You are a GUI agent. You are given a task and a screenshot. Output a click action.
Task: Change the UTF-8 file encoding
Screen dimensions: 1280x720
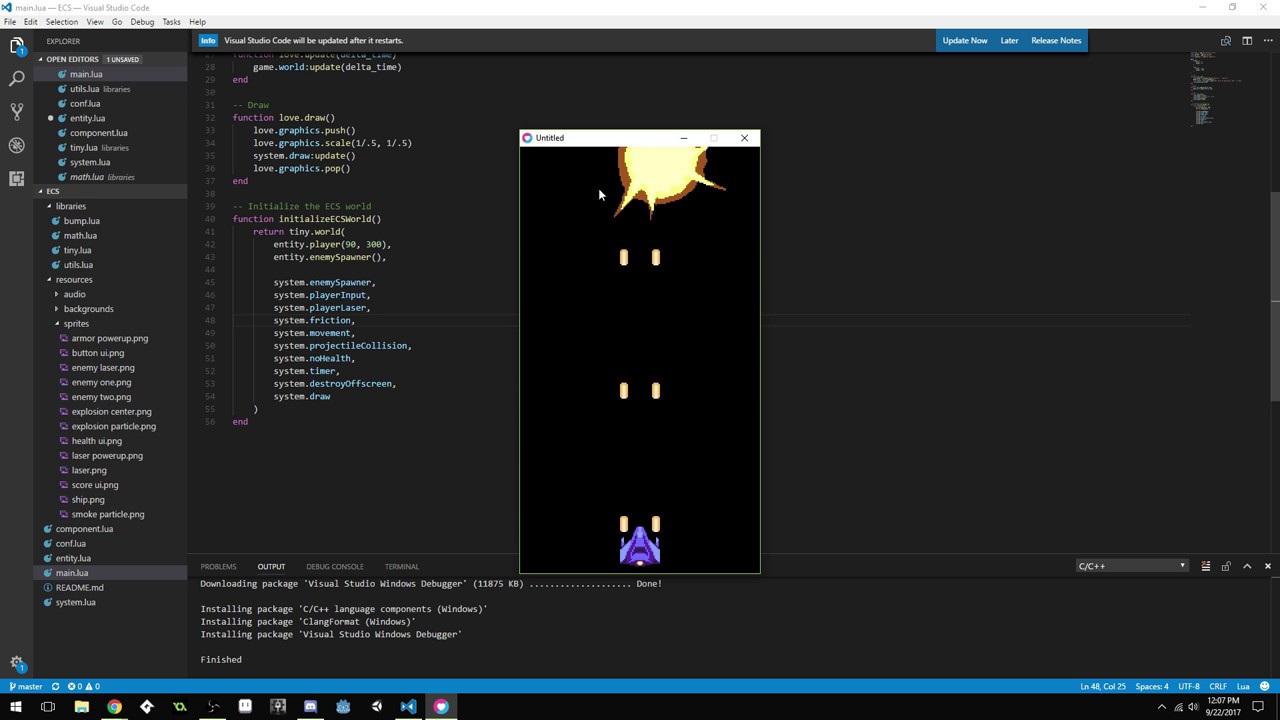click(1188, 687)
